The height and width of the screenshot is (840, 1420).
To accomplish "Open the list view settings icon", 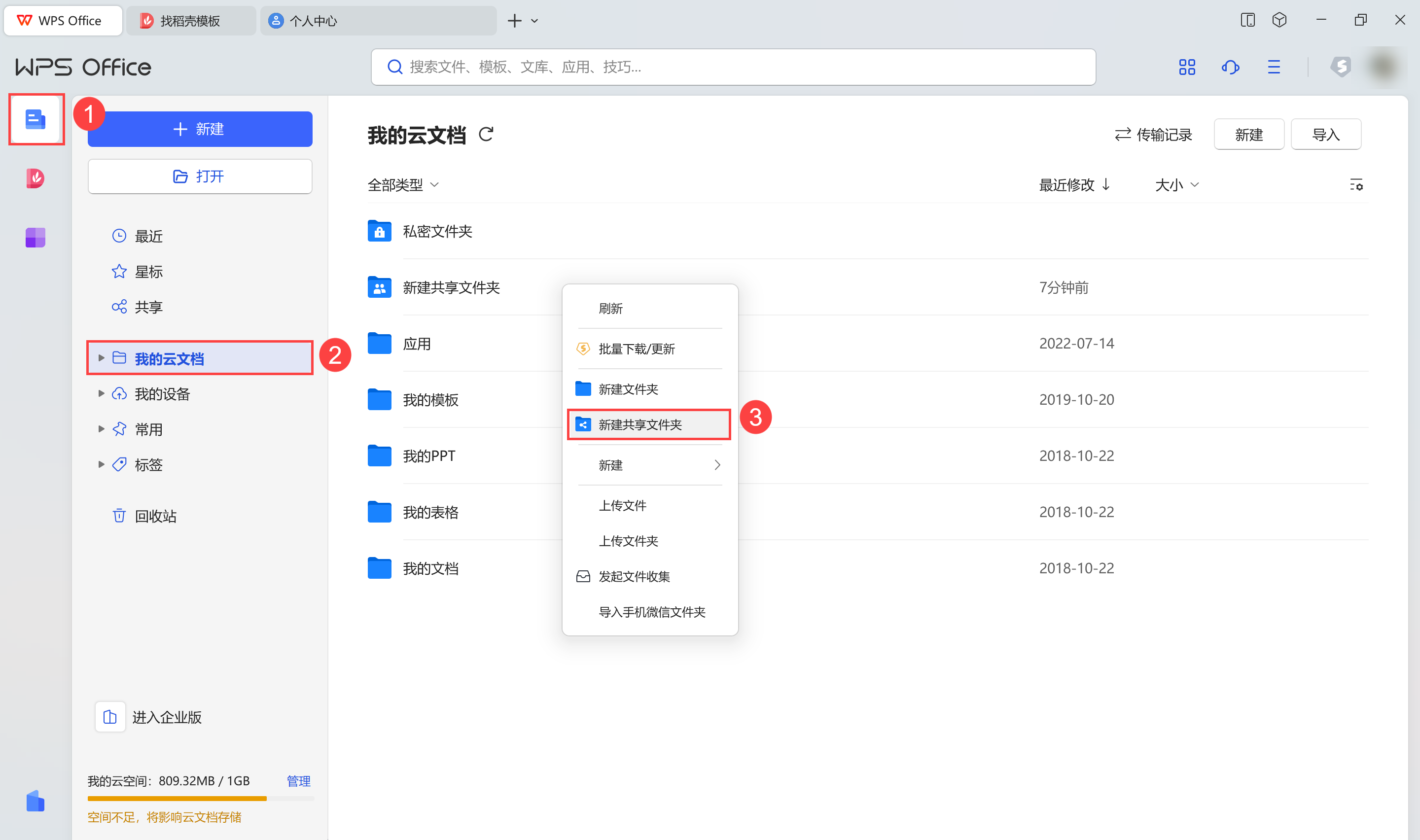I will [1355, 185].
